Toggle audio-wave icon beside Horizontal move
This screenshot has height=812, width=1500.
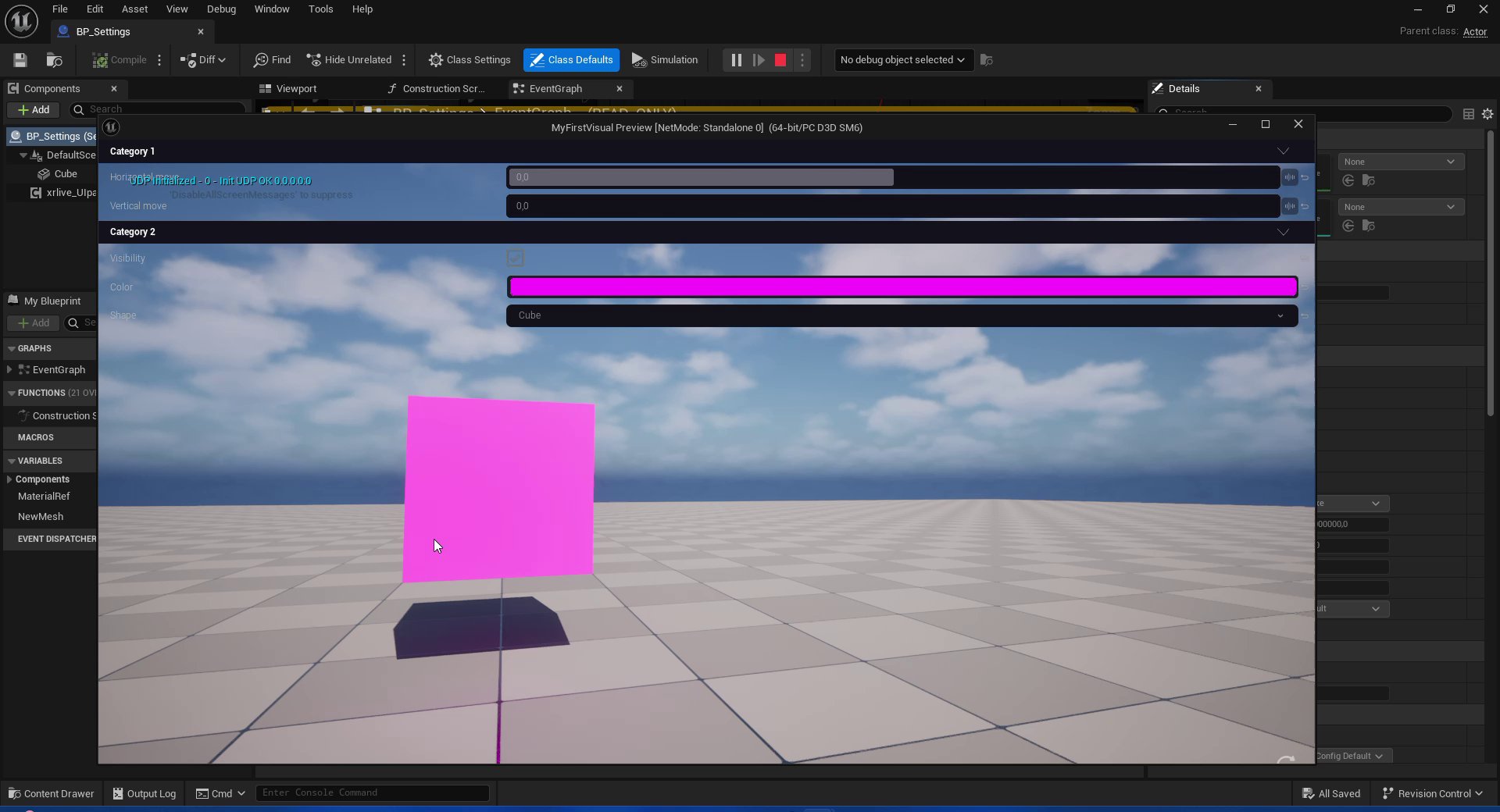pyautogui.click(x=1290, y=177)
